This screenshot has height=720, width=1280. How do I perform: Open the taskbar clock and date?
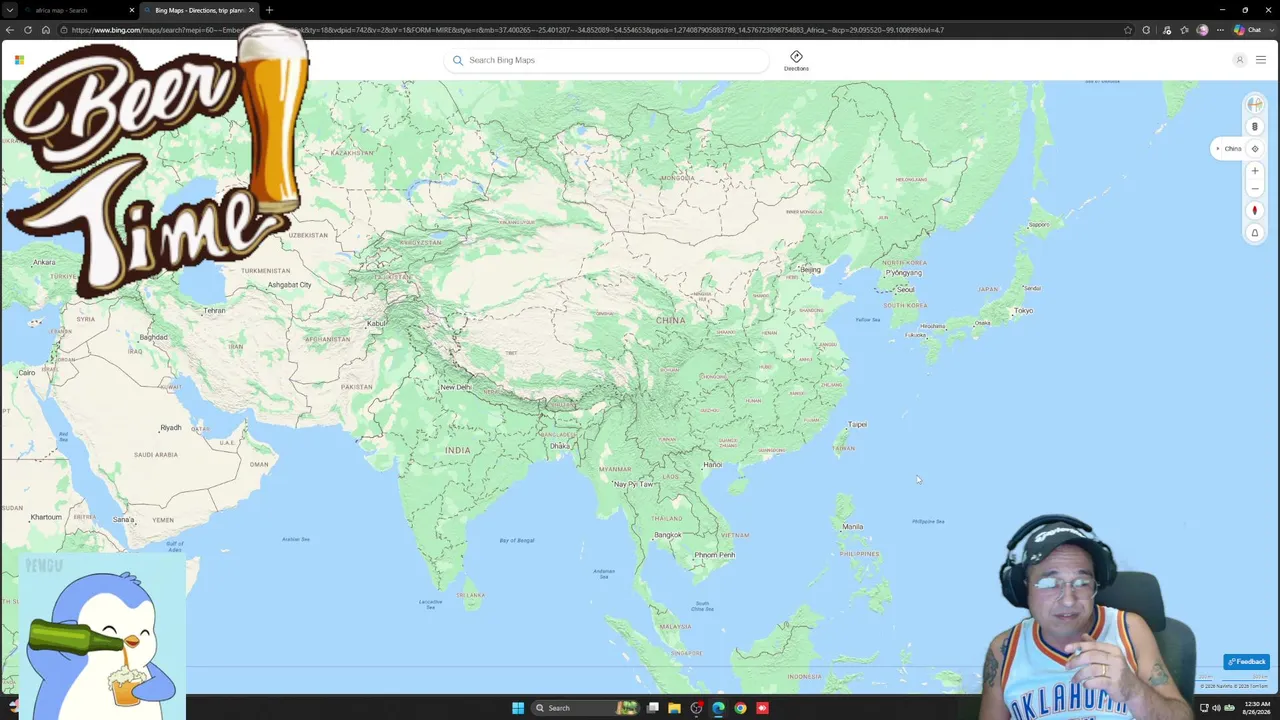(x=1257, y=708)
